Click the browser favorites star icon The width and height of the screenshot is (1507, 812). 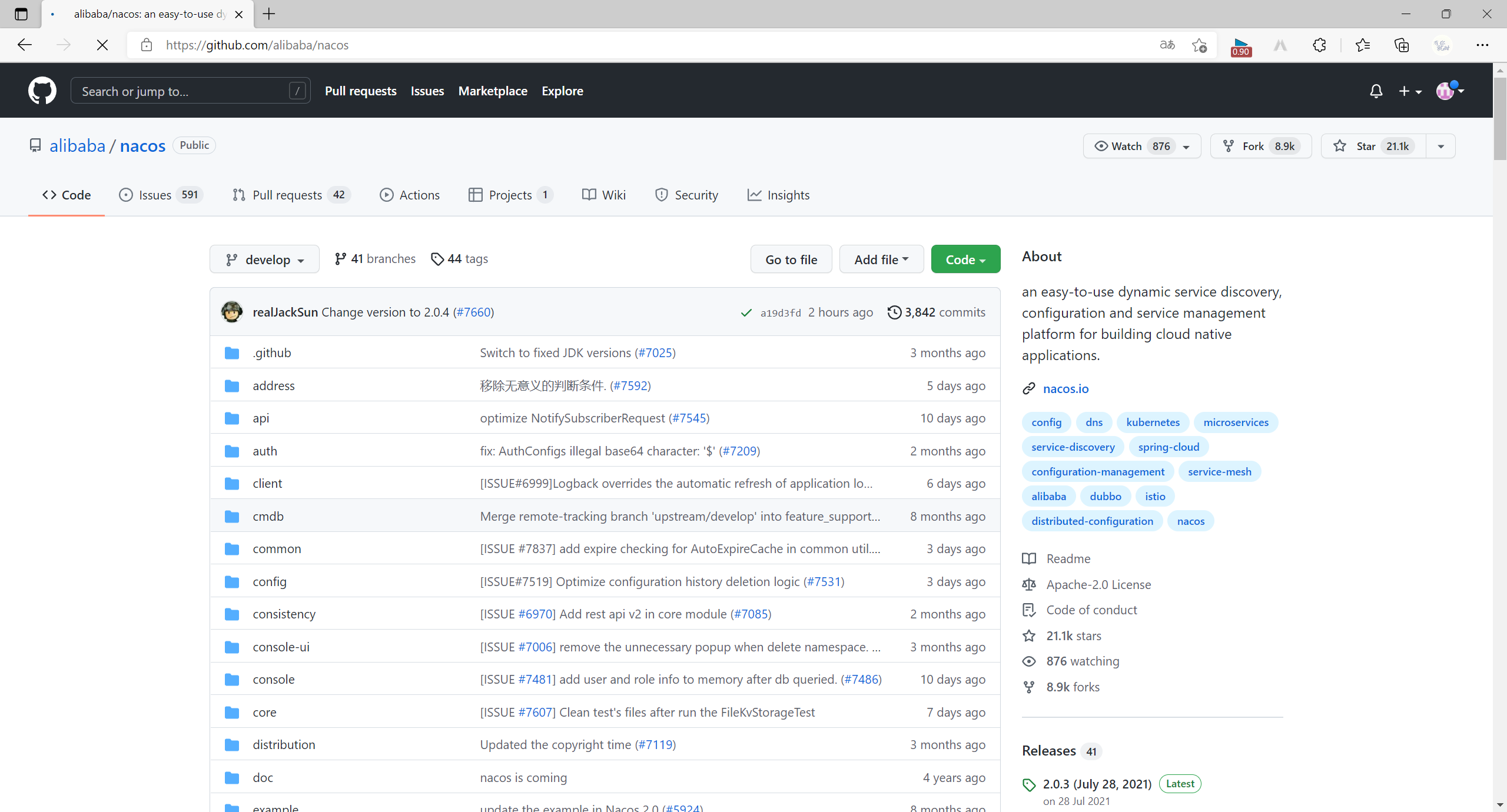[1362, 45]
